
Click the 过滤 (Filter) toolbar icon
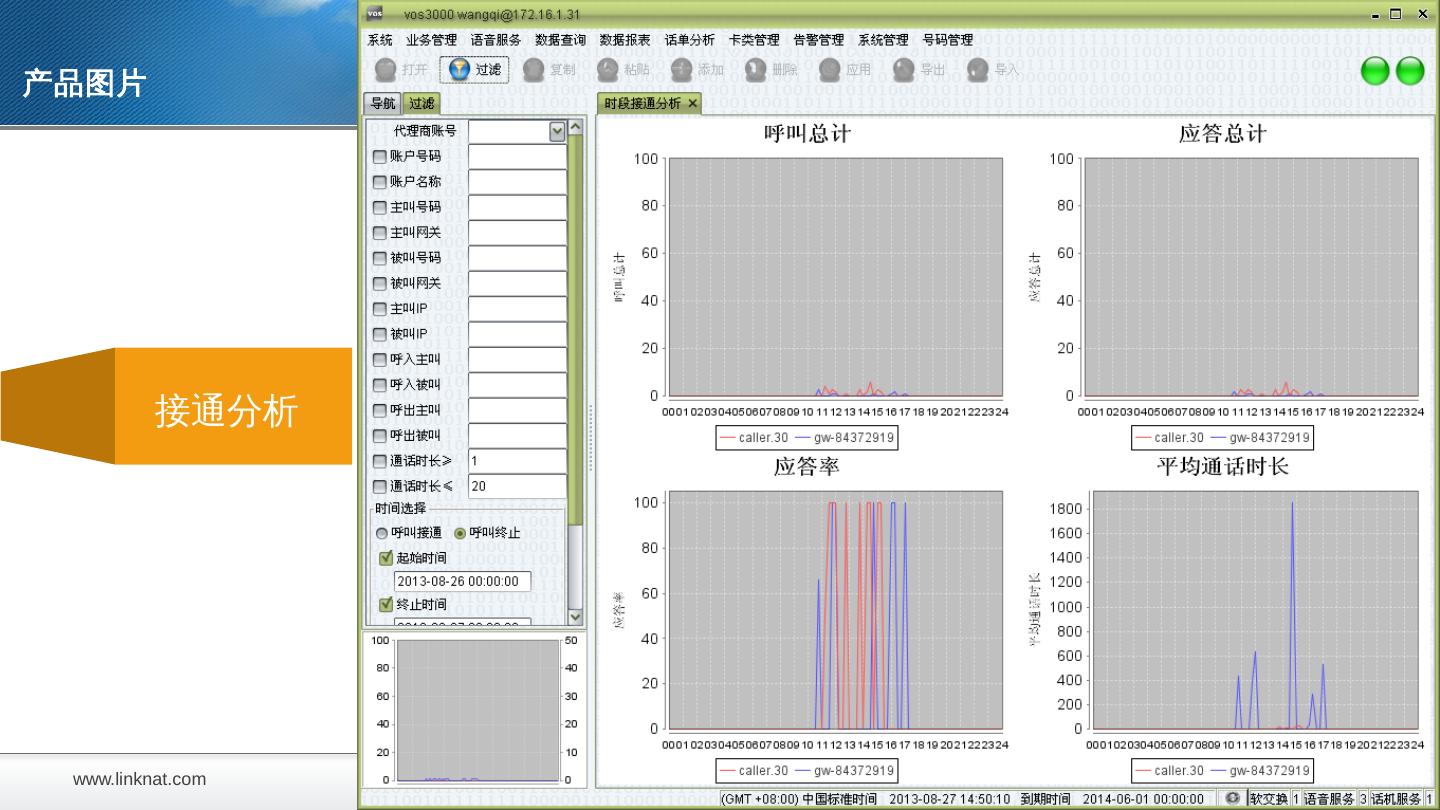(x=460, y=70)
